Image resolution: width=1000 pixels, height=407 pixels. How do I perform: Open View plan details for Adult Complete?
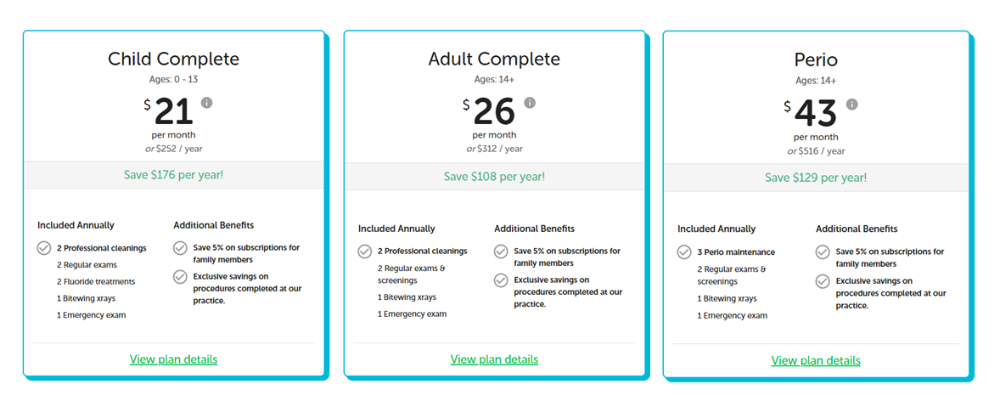click(x=494, y=359)
